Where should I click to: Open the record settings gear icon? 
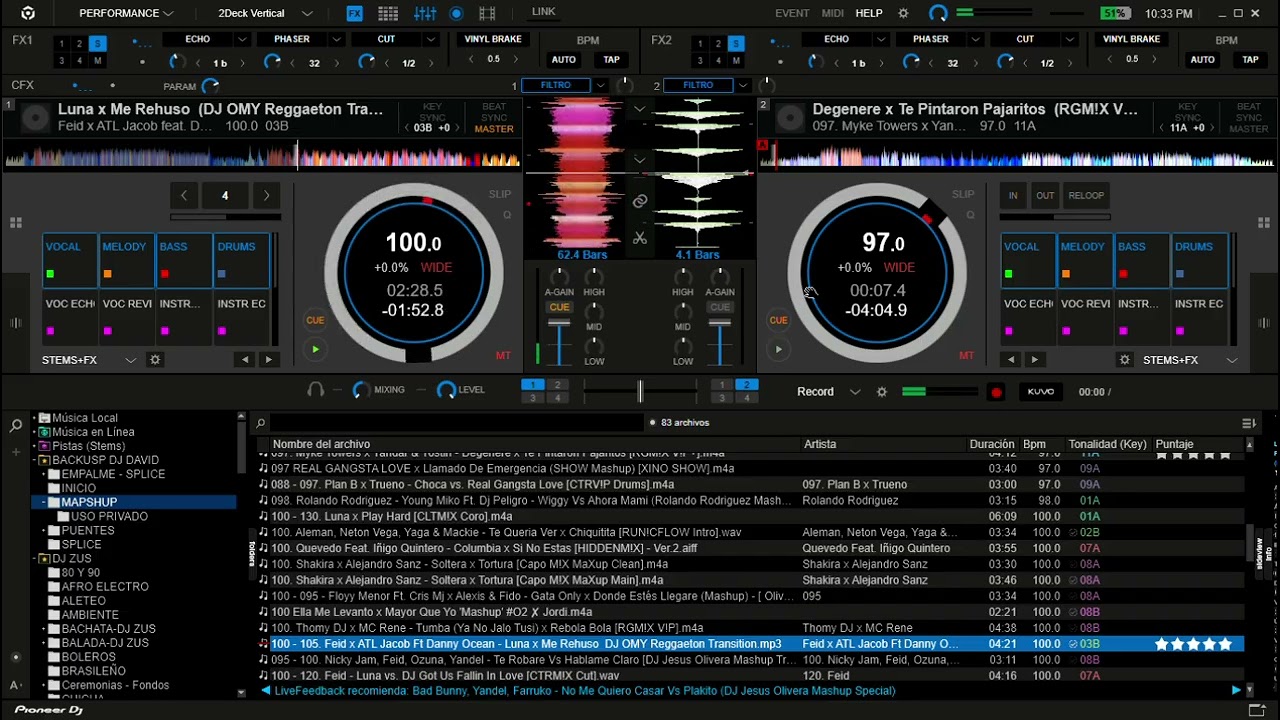[882, 392]
